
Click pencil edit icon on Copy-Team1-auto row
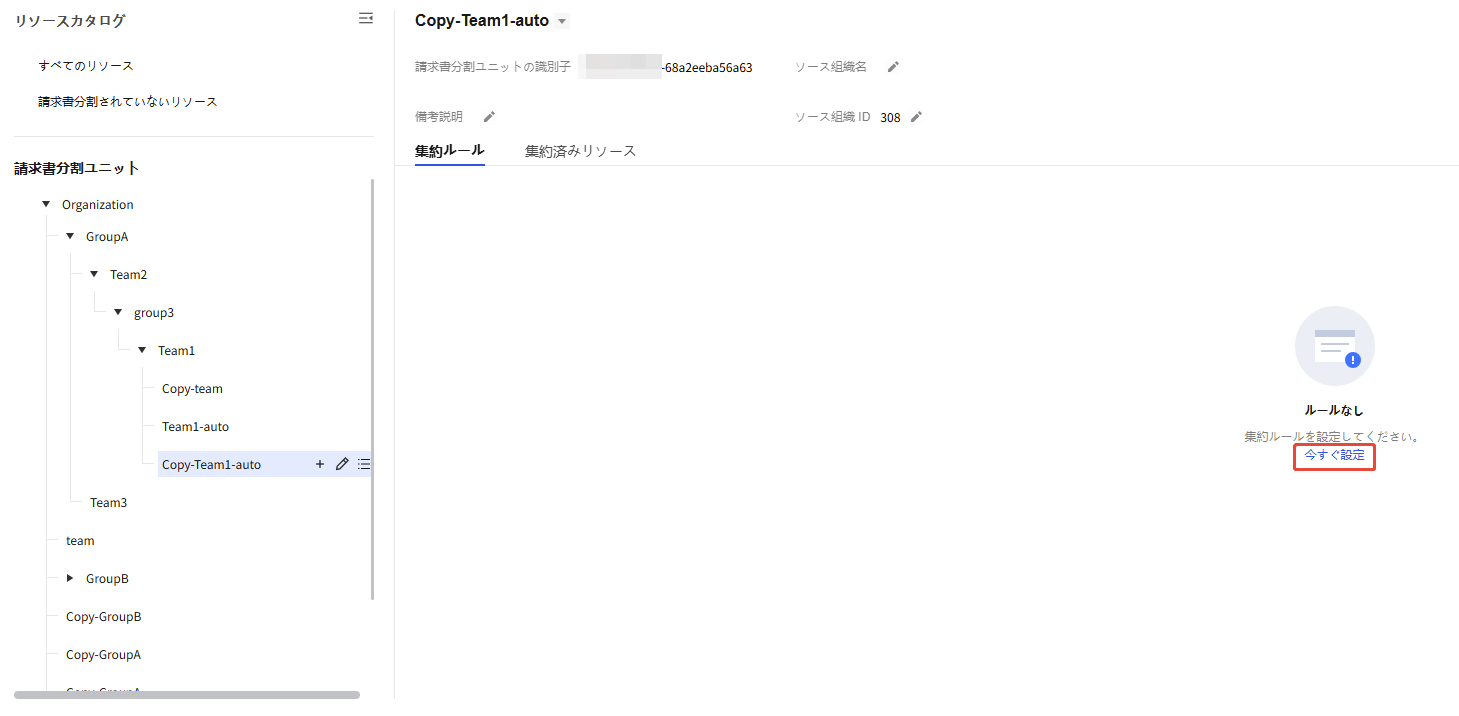pos(342,464)
